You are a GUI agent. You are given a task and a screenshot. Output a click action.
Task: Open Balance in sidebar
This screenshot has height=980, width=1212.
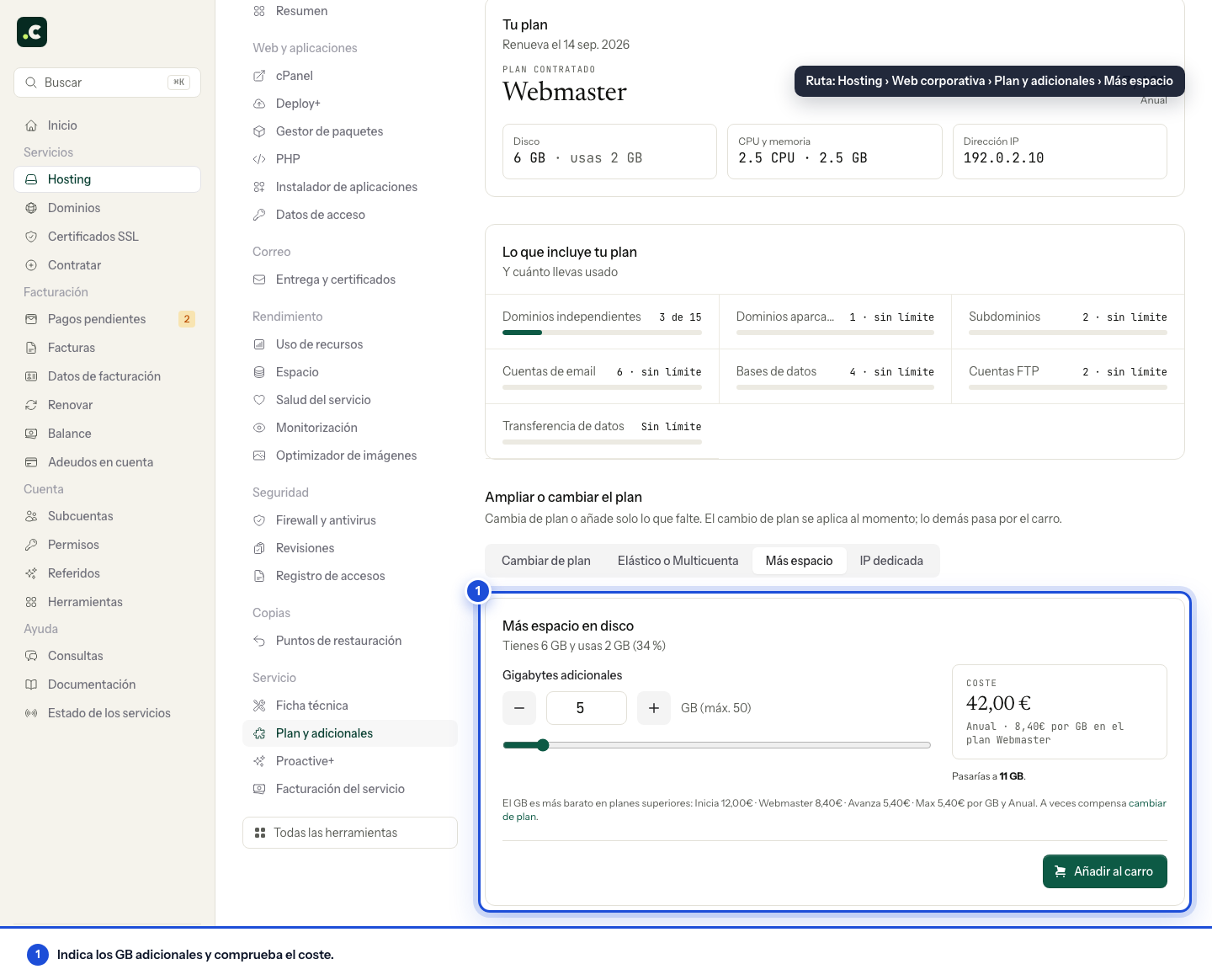tap(107, 434)
